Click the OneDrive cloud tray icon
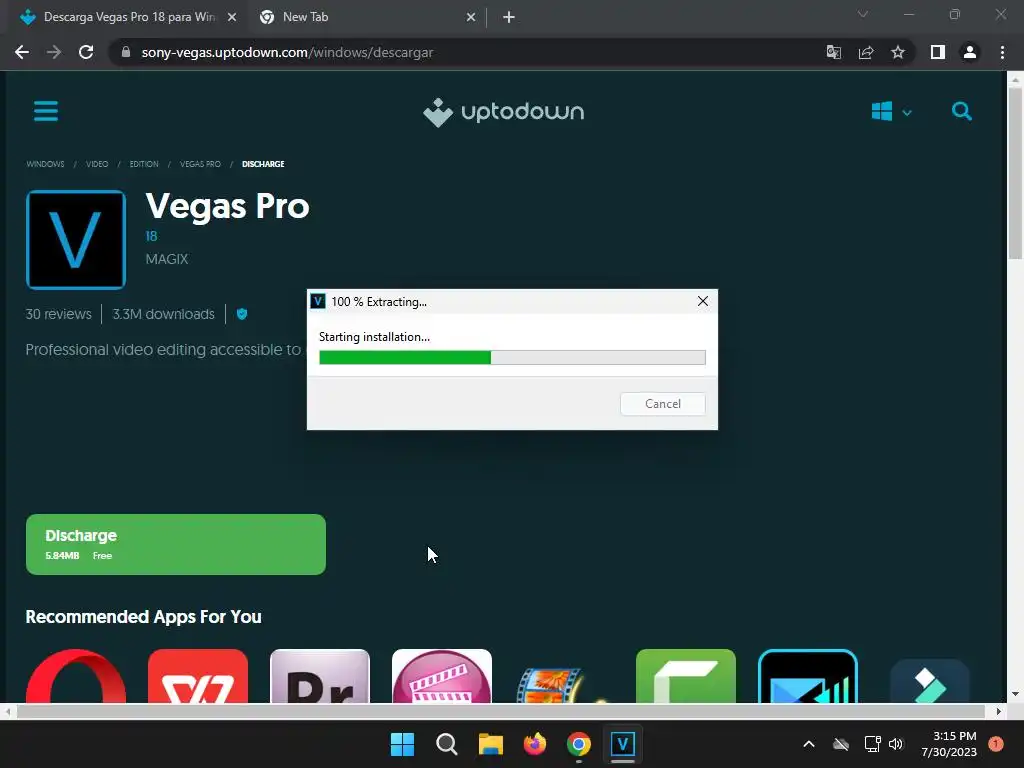This screenshot has width=1024, height=768. coord(841,744)
